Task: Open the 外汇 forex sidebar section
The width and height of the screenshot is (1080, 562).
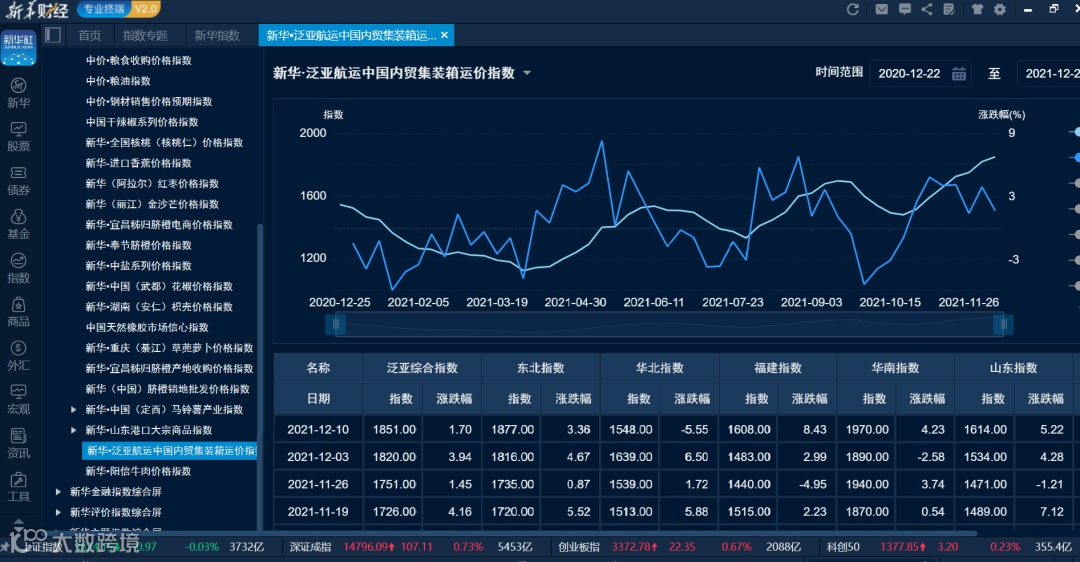Action: (x=19, y=356)
